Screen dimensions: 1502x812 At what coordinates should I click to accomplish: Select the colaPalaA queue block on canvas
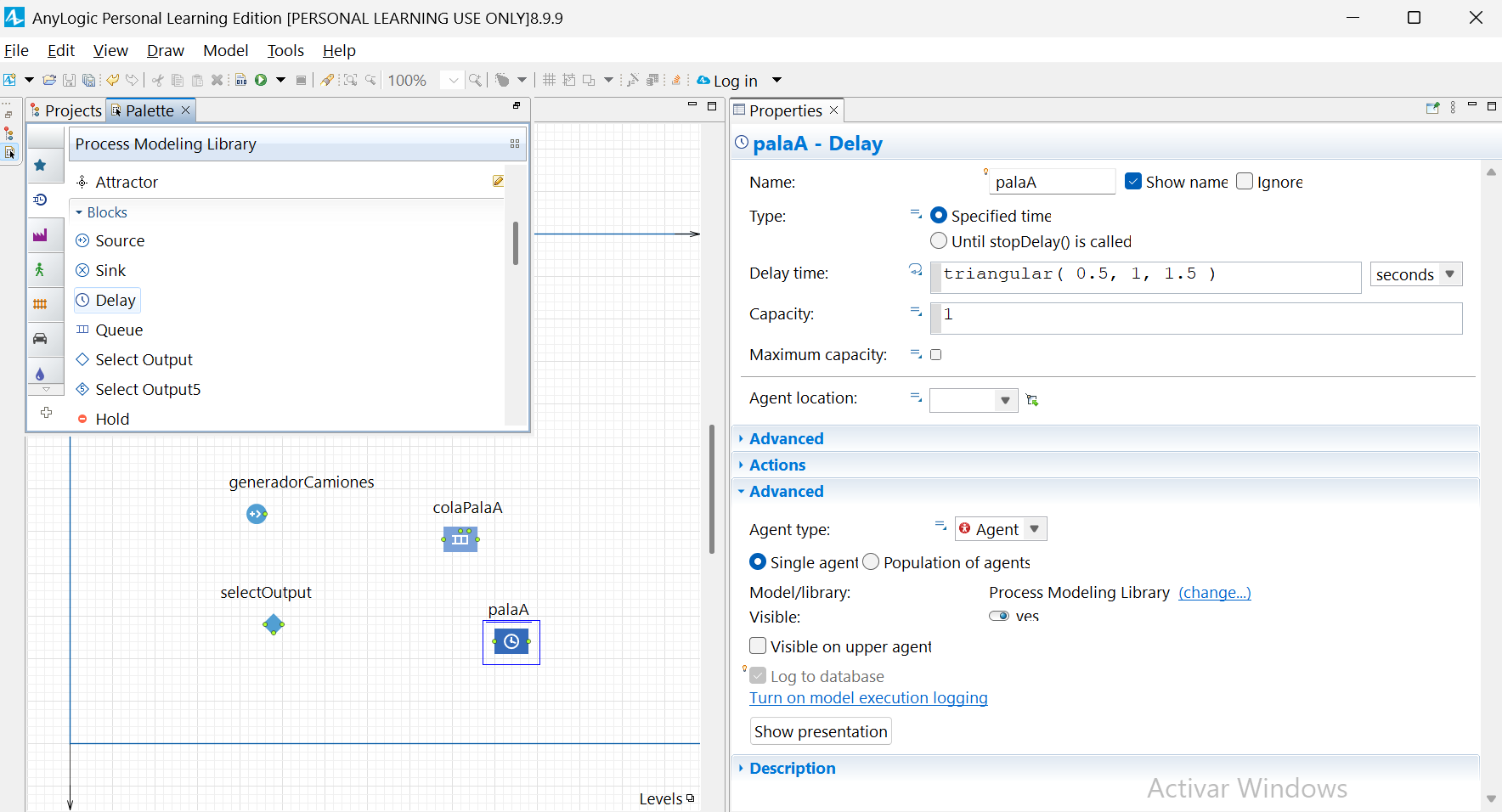pyautogui.click(x=460, y=539)
